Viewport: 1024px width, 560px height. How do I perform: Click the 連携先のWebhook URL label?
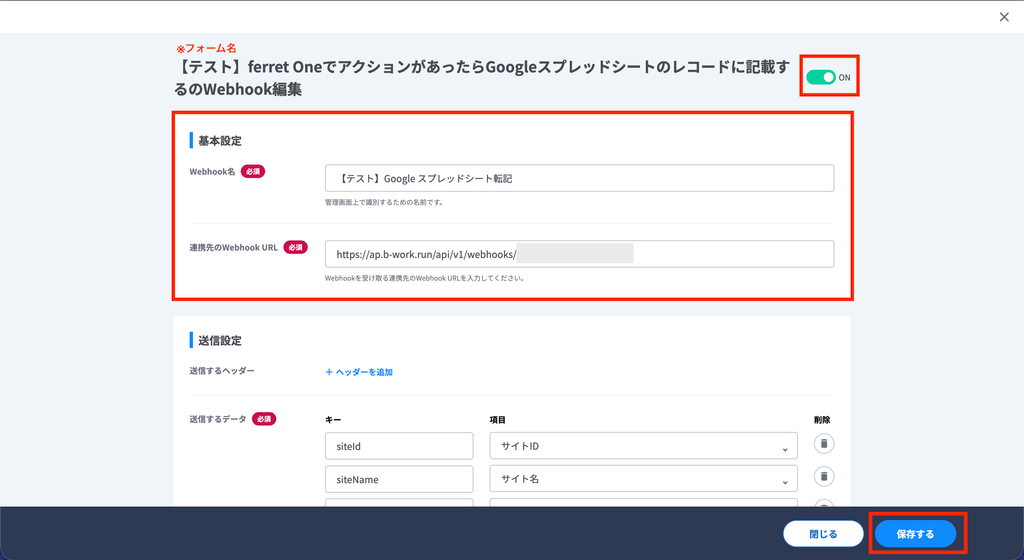pos(234,247)
